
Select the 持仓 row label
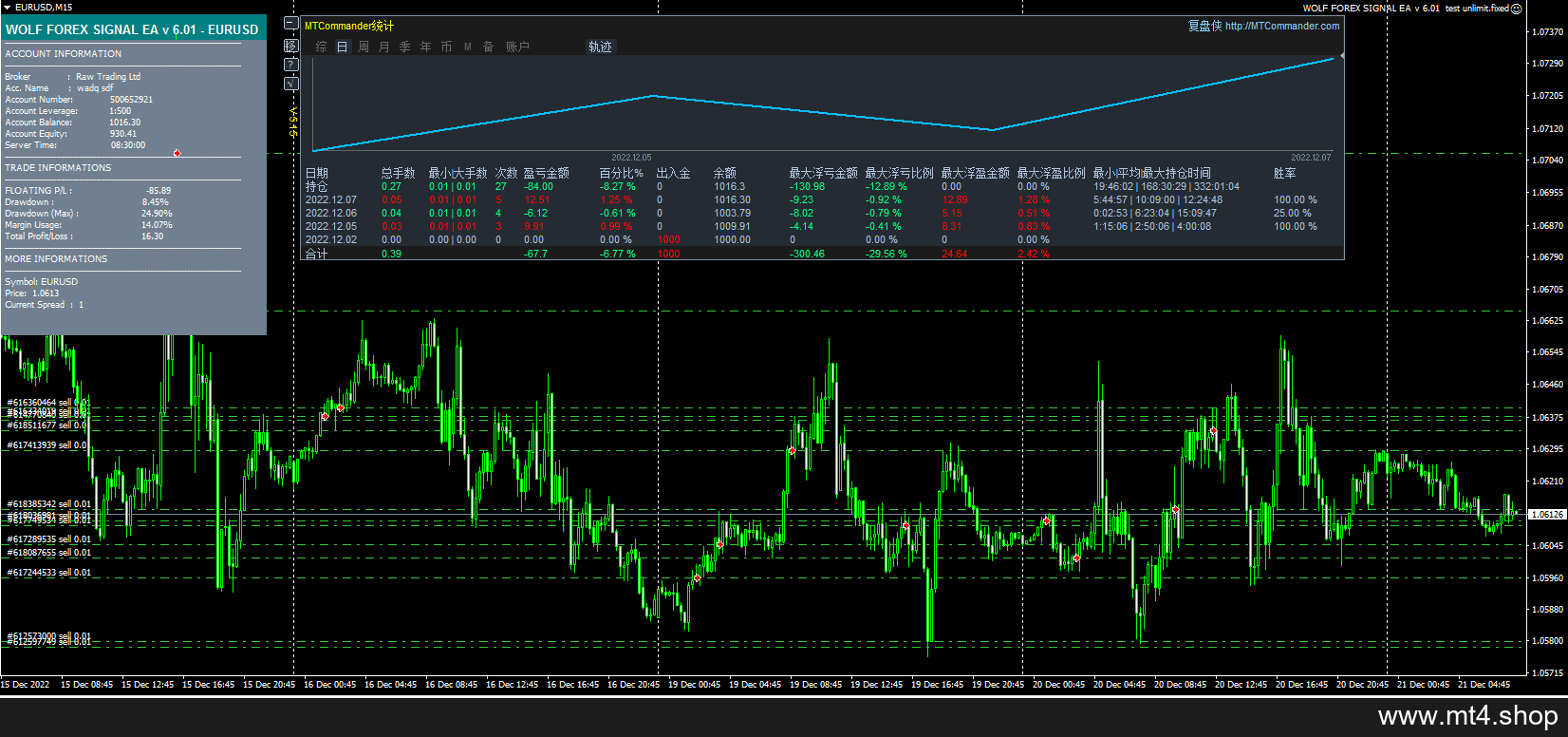[x=316, y=186]
